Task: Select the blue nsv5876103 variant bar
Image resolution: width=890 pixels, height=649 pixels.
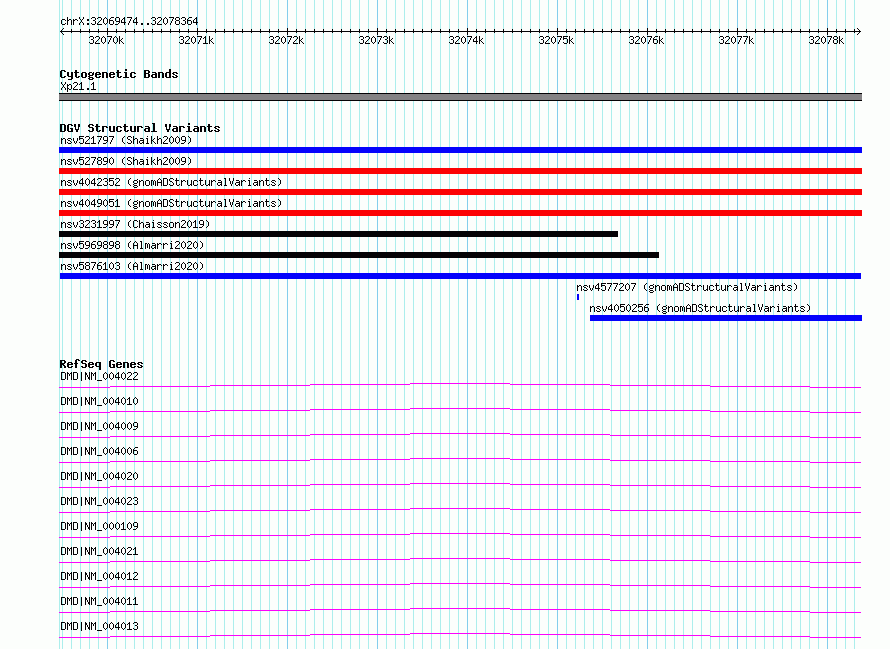Action: pyautogui.click(x=460, y=276)
